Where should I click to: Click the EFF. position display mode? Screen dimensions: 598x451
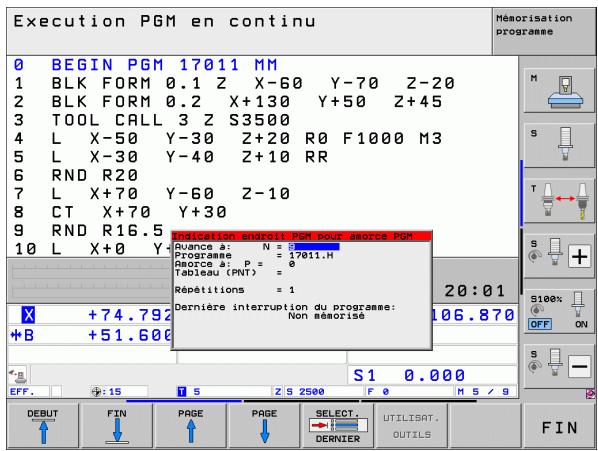click(x=22, y=392)
